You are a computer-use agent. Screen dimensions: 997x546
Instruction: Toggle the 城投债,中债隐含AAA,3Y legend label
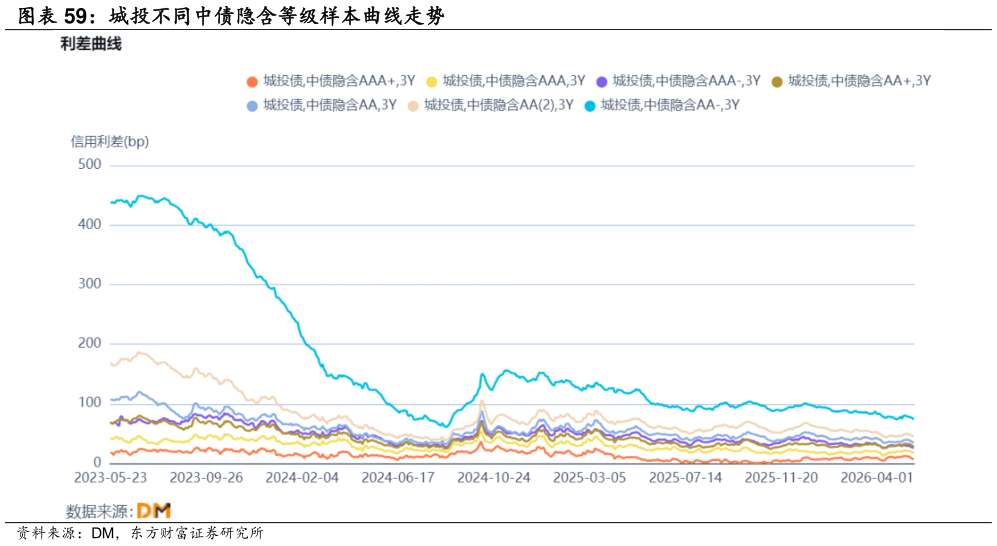tap(514, 81)
